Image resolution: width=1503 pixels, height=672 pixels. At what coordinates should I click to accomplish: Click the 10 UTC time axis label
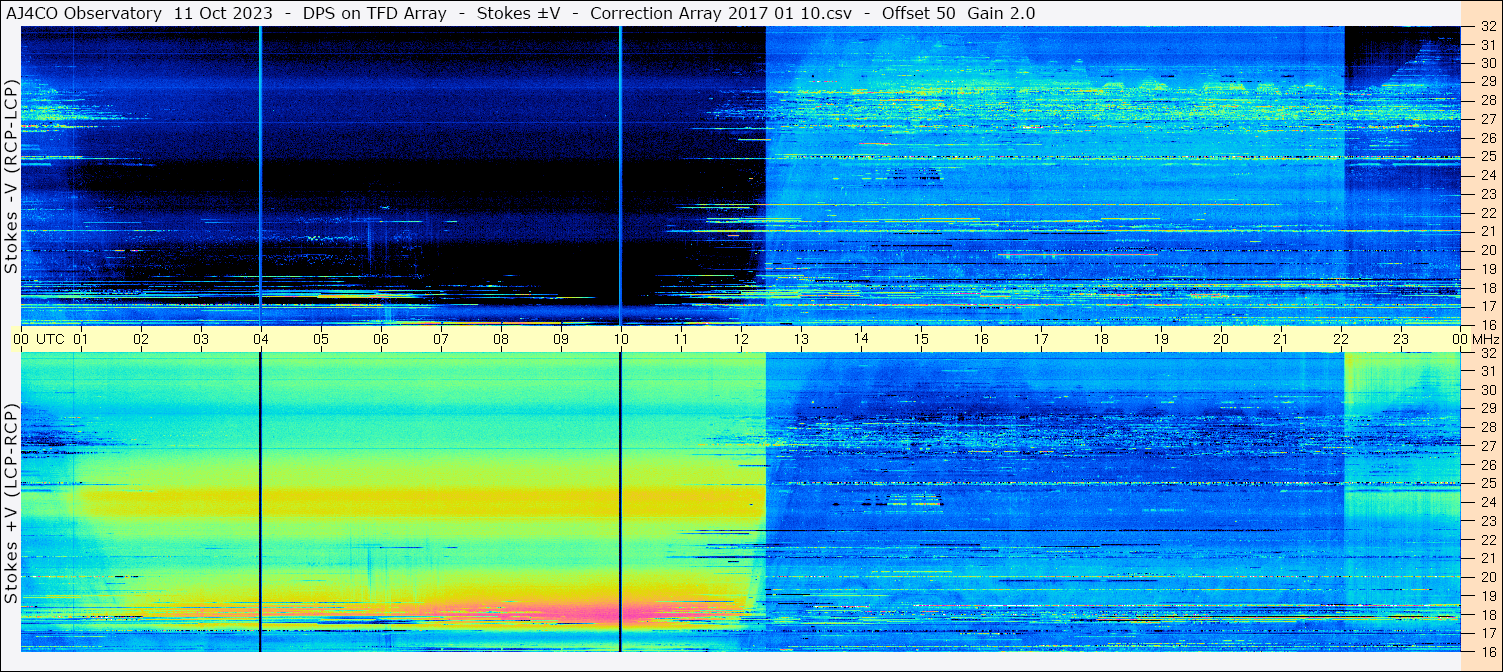click(620, 339)
